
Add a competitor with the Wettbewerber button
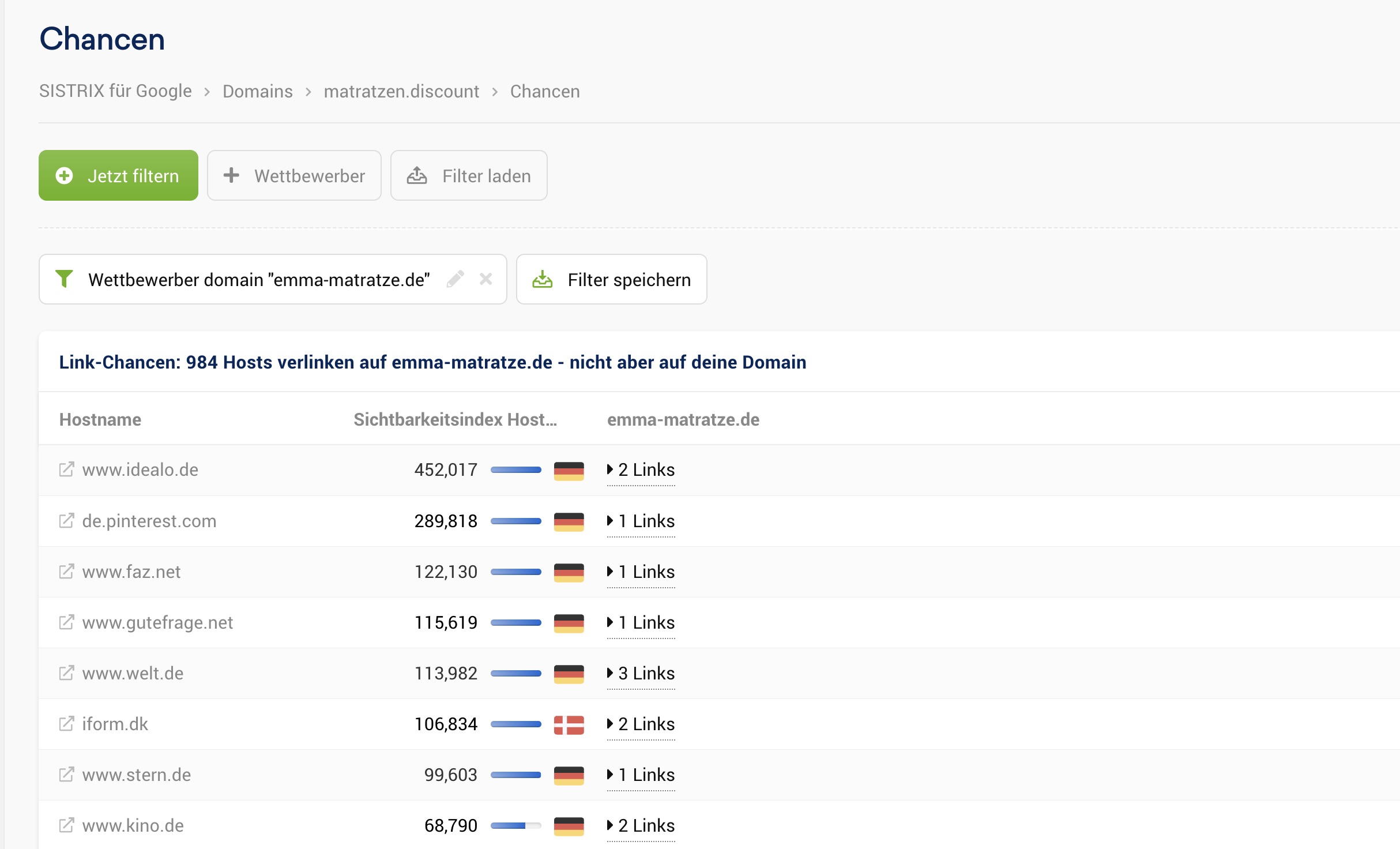pos(294,175)
